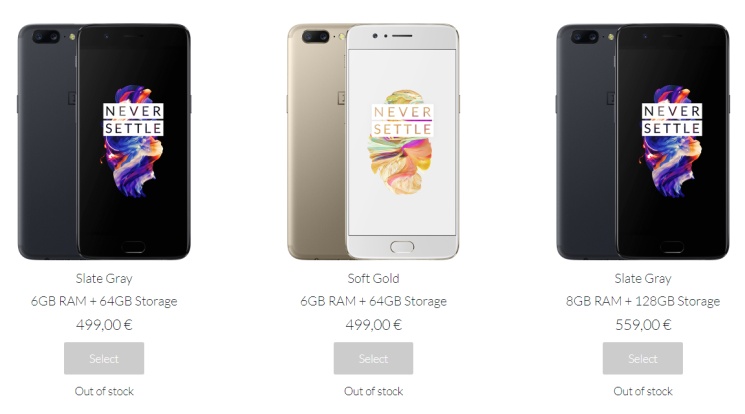Open the Soft Gold phone image
This screenshot has height=414, width=745.
coord(373,142)
